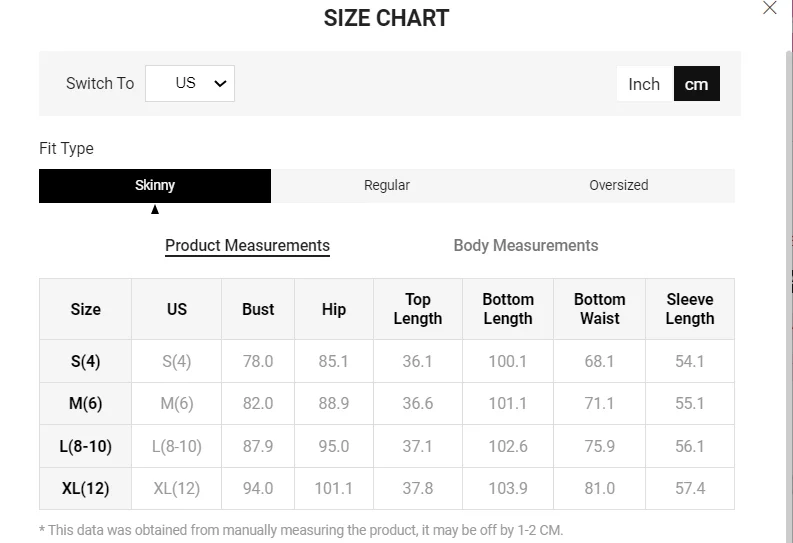Choose the Regular fit type
This screenshot has height=543, width=793.
(387, 185)
